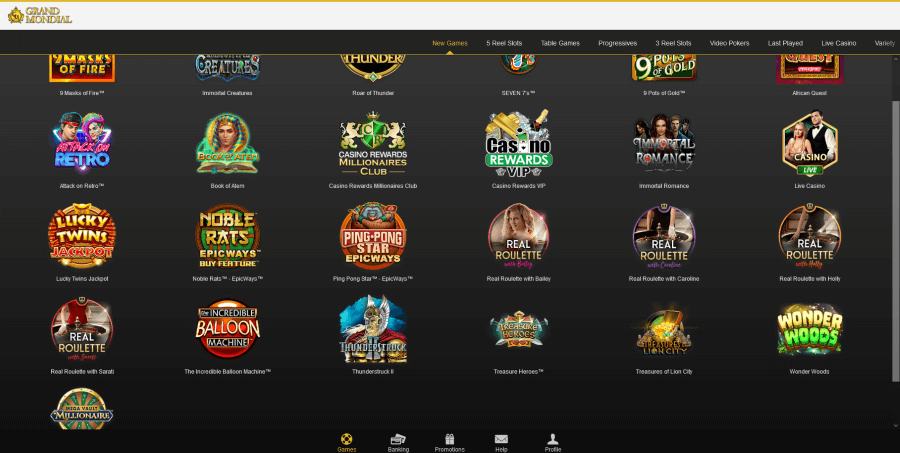
Task: Open the 9 Masks of Fire icon
Action: [x=82, y=68]
